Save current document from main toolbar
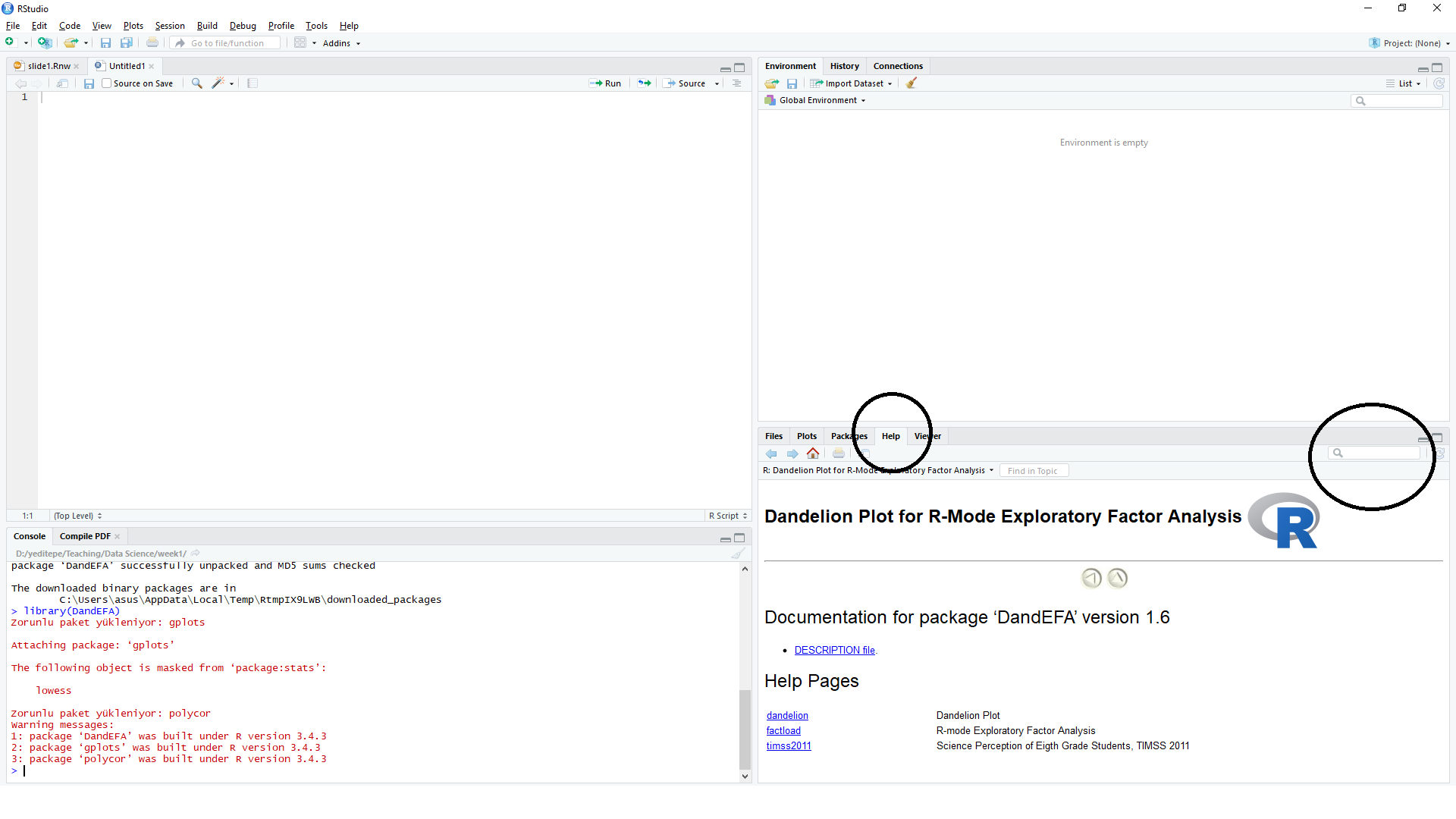1456x819 pixels. 105,42
